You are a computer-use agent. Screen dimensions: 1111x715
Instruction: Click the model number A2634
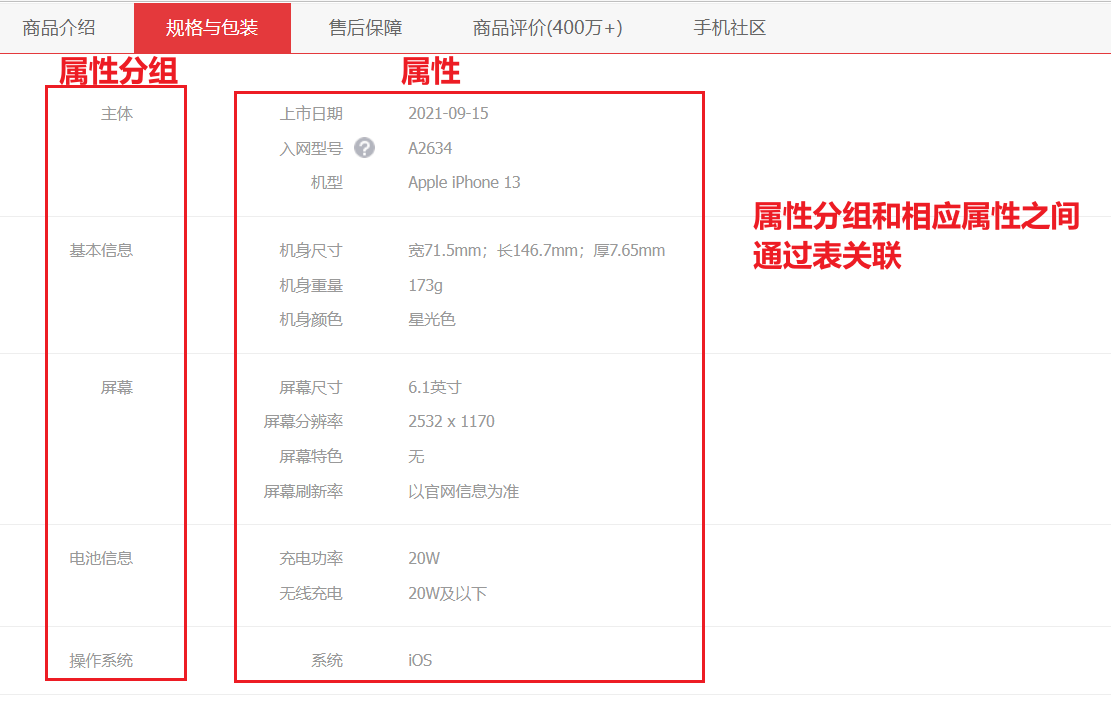[430, 148]
